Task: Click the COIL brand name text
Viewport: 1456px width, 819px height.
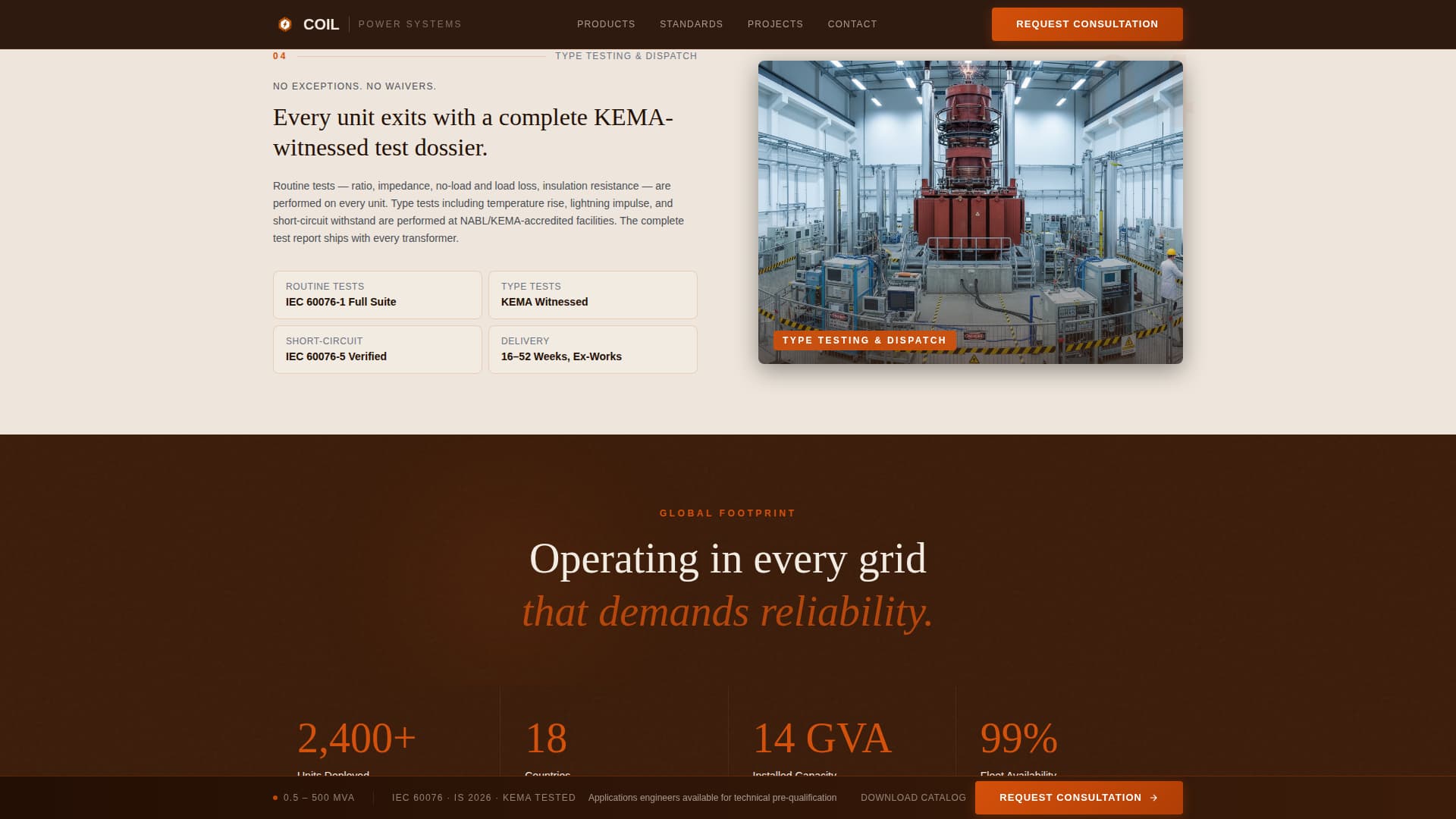Action: click(321, 24)
